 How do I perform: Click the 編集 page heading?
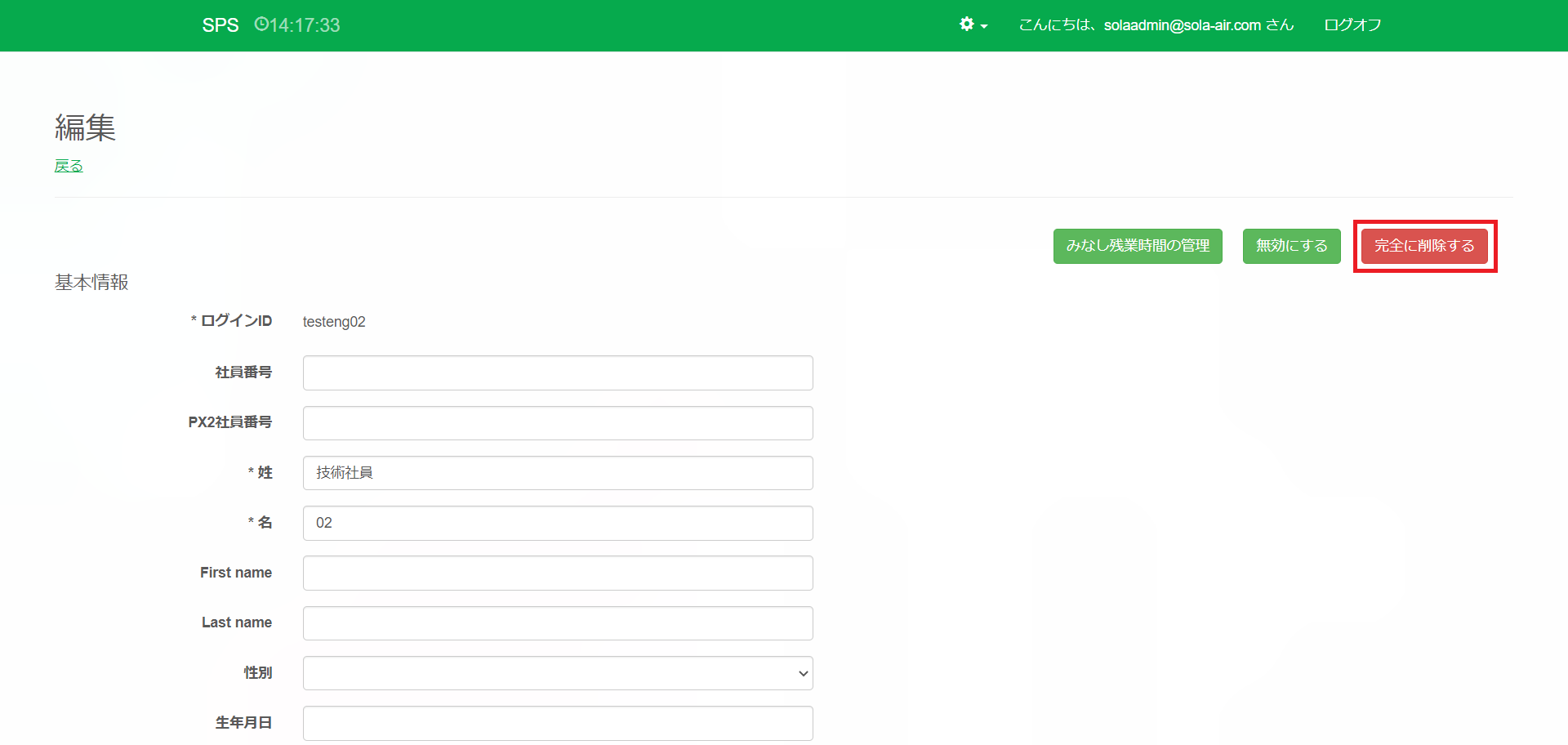pos(86,128)
